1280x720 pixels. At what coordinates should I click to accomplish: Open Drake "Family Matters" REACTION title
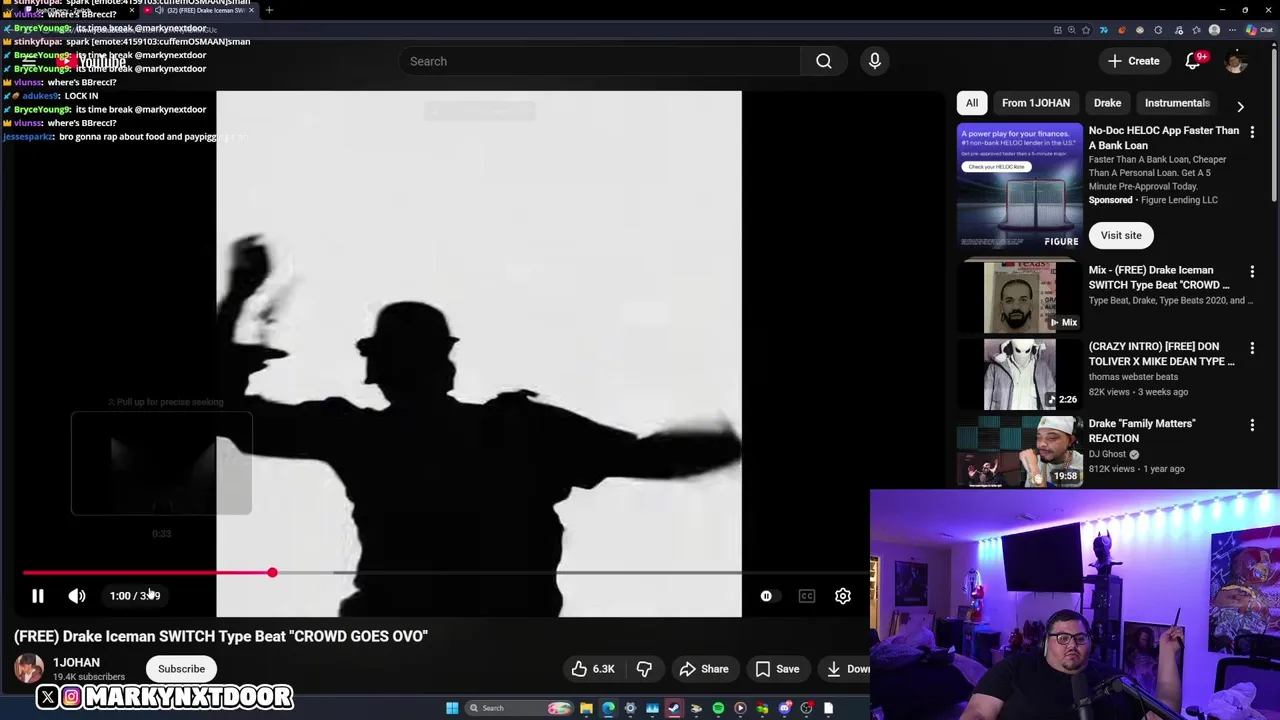click(x=1142, y=431)
